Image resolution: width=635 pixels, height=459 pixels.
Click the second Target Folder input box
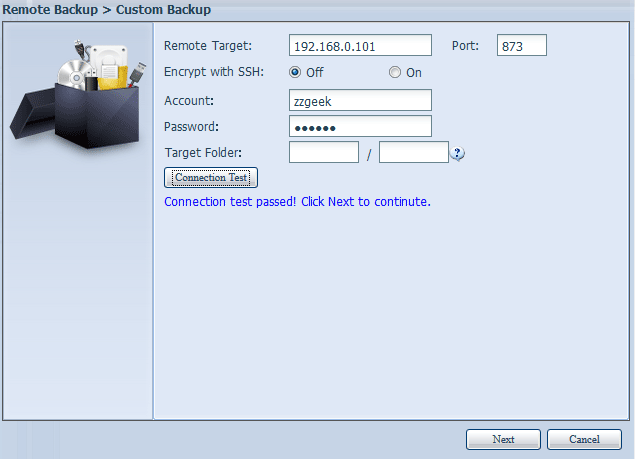413,152
